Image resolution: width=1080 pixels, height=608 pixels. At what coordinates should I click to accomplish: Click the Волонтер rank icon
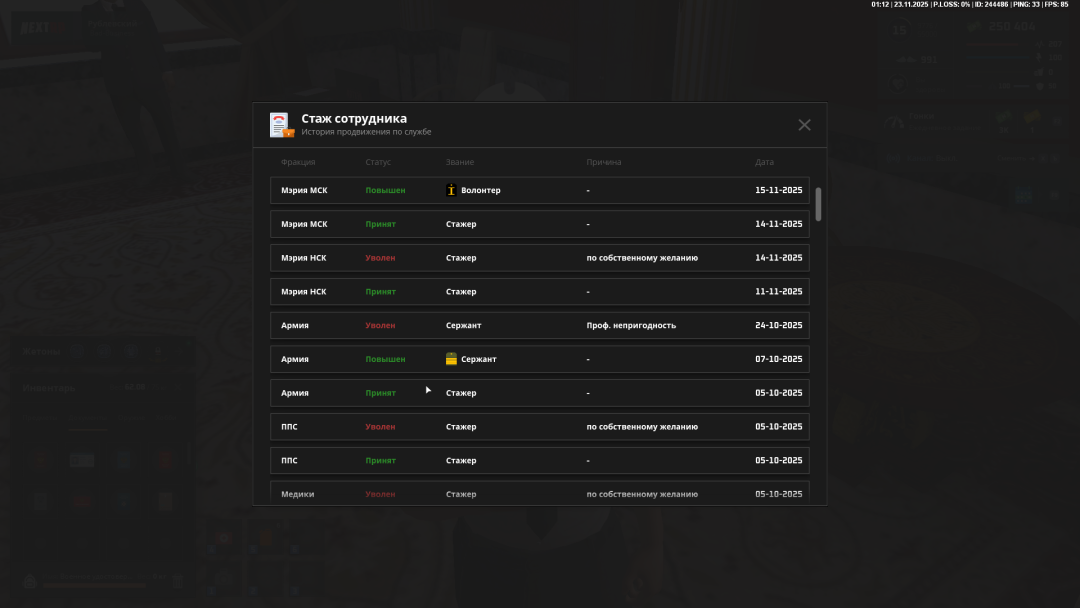451,190
